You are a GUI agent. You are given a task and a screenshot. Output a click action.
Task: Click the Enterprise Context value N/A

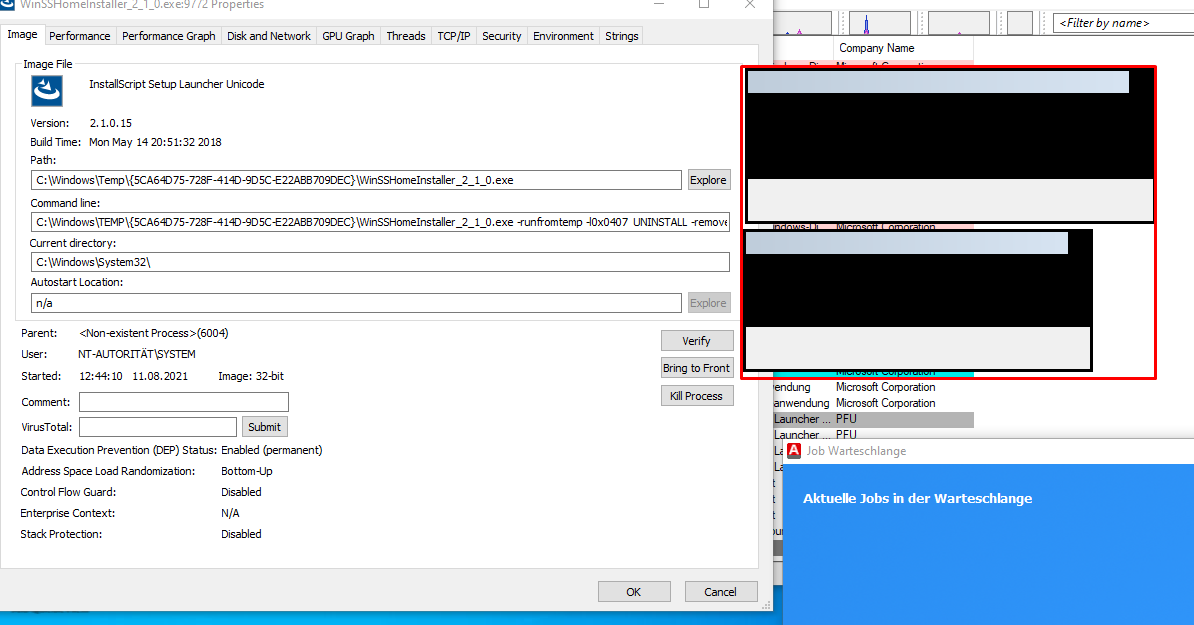coord(231,514)
